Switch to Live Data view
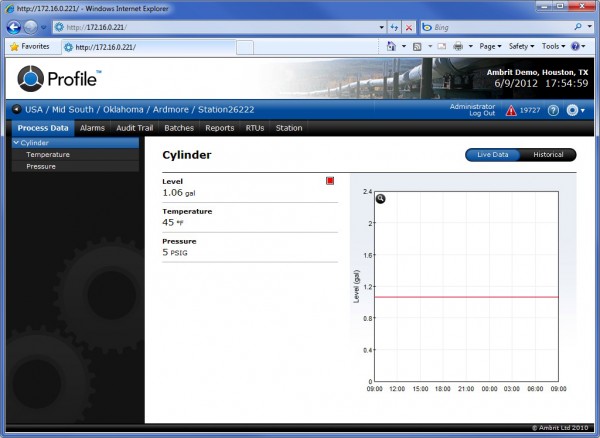600x438 pixels. coord(492,155)
